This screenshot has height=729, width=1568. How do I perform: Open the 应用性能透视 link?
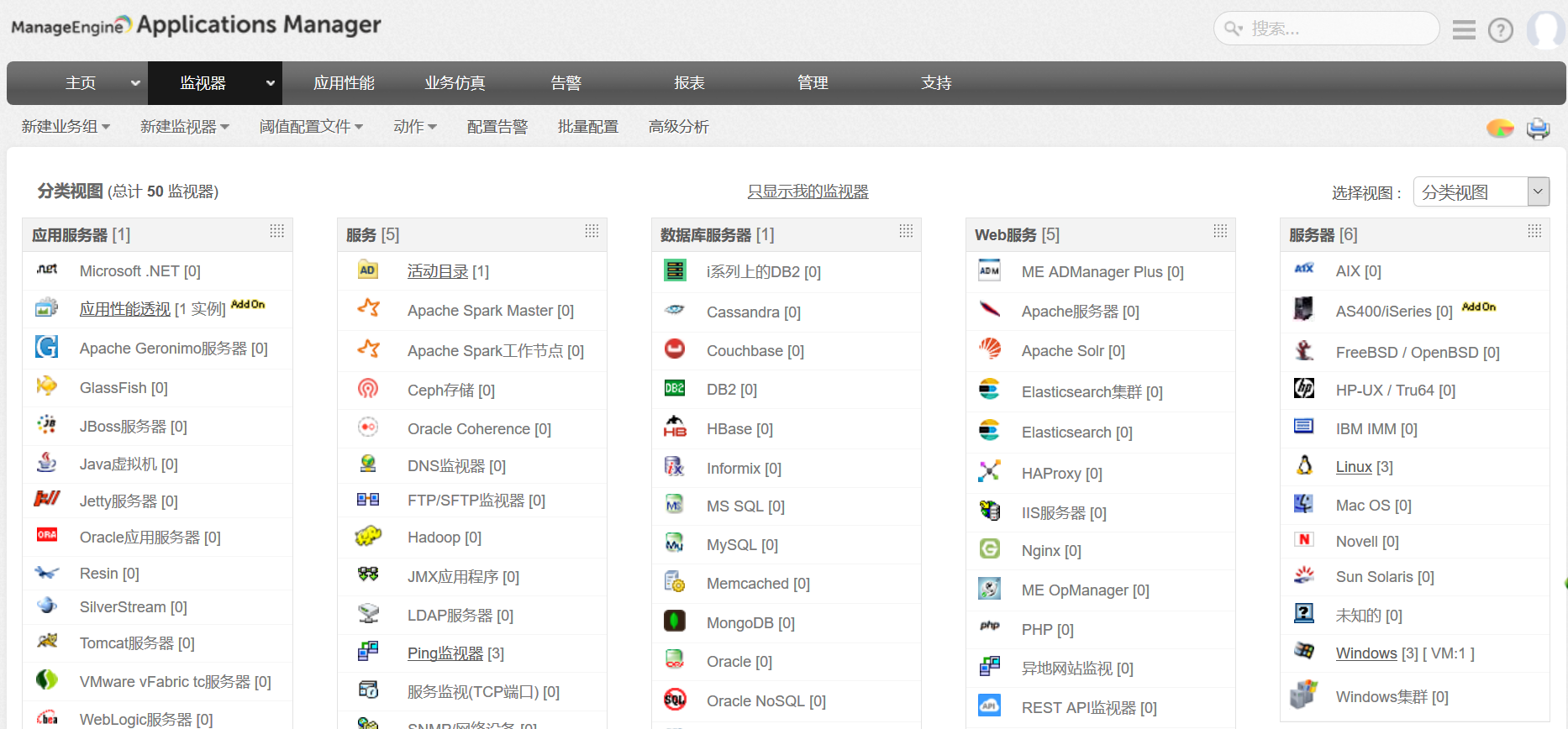click(x=125, y=309)
